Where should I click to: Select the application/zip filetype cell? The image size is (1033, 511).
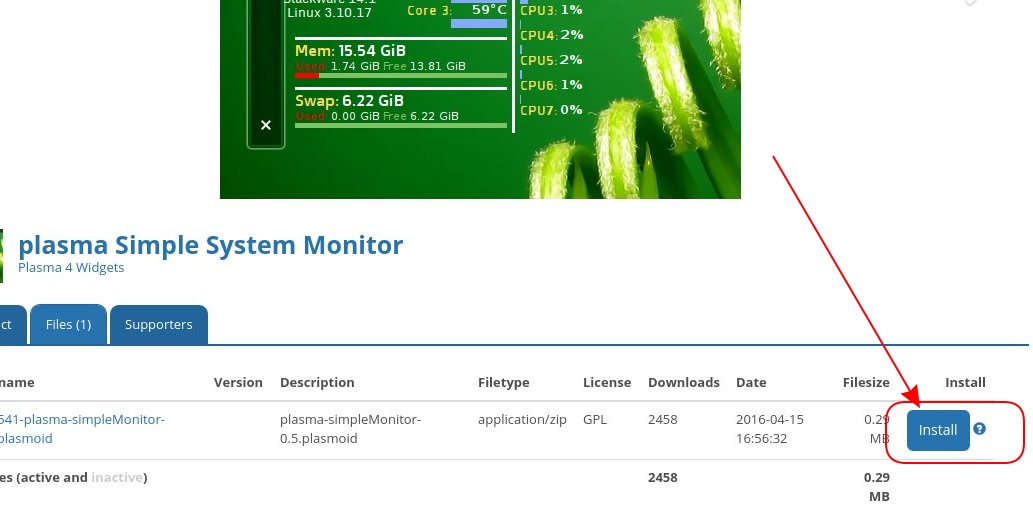coord(522,419)
